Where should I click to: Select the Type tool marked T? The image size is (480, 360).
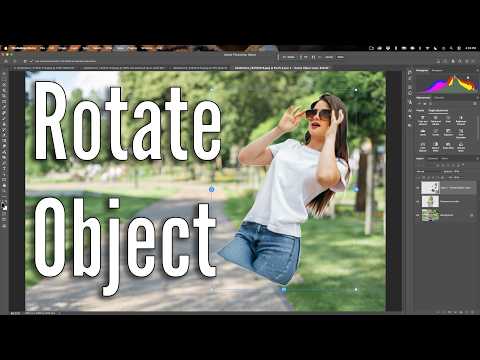point(4,169)
